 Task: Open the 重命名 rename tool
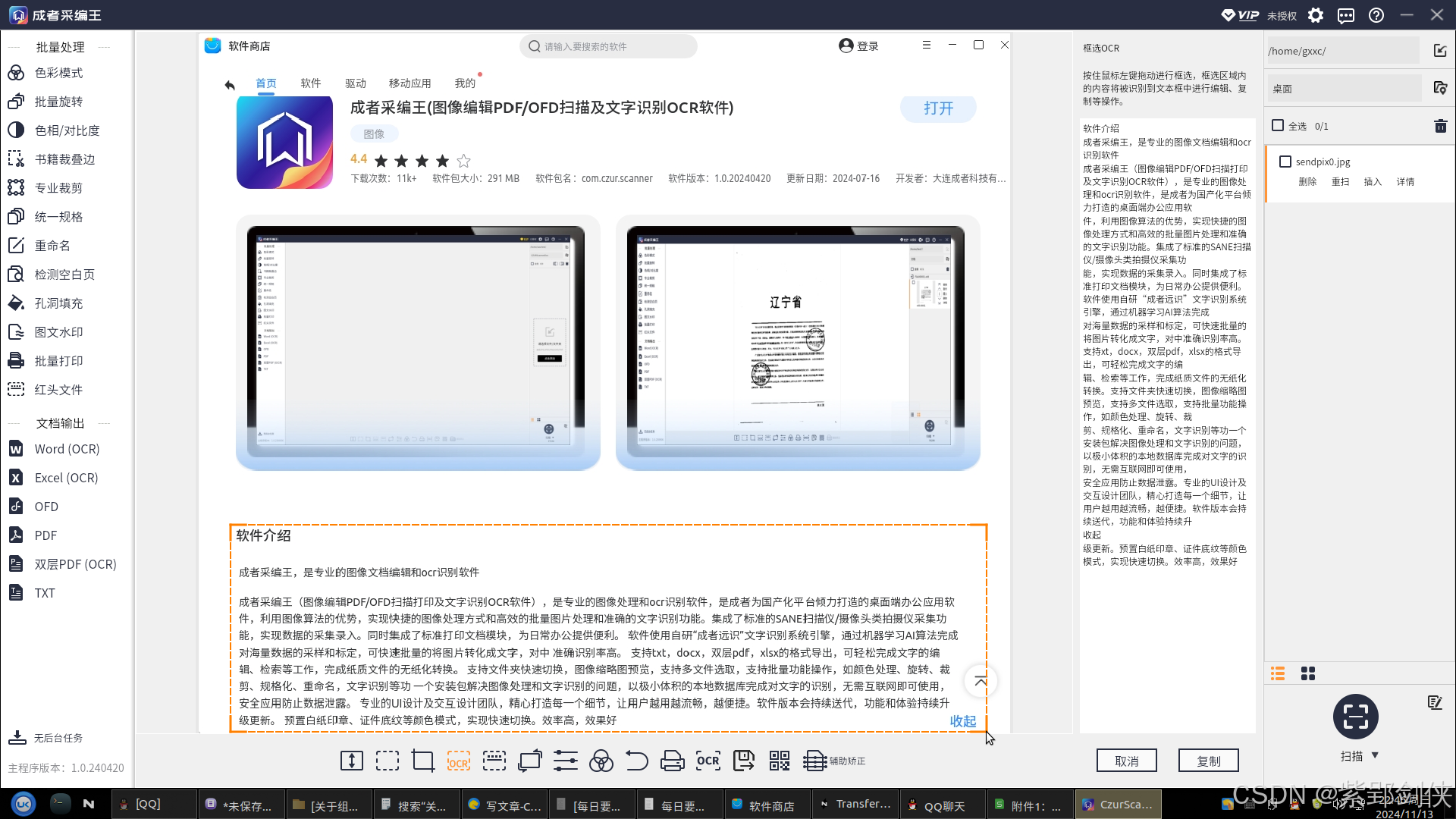click(x=39, y=246)
